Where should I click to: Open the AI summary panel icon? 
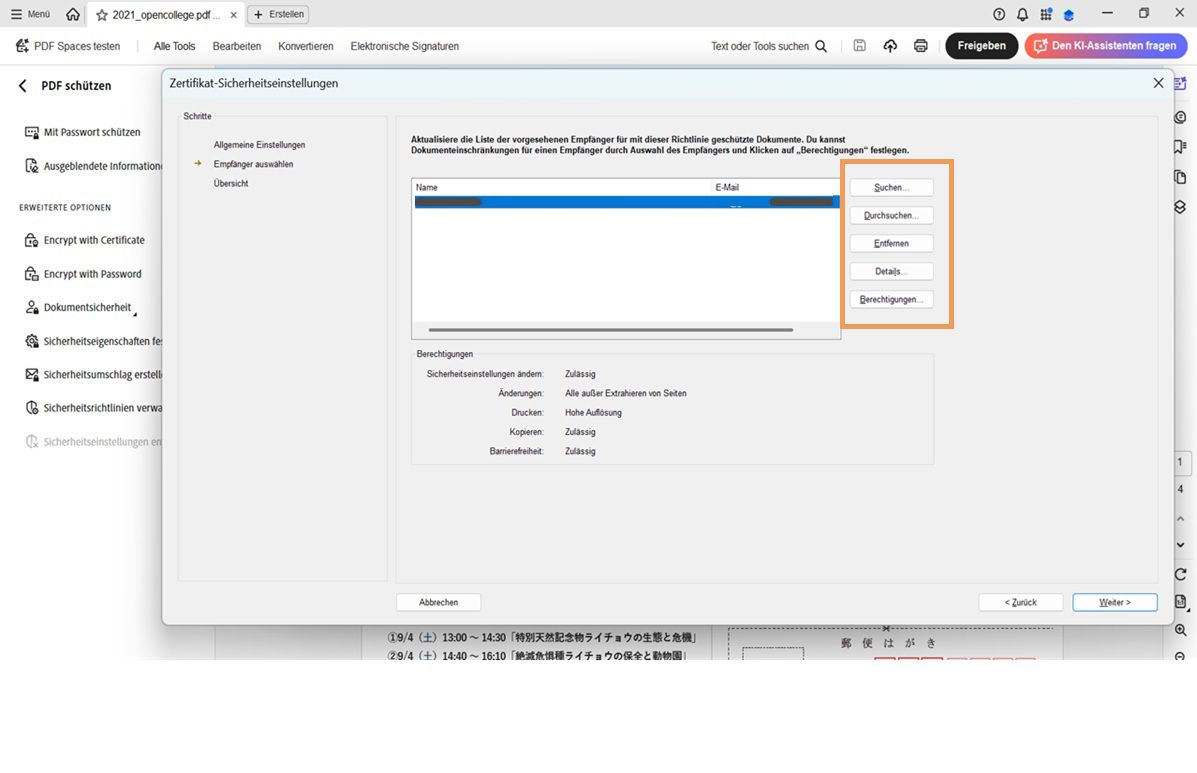coord(1180,83)
